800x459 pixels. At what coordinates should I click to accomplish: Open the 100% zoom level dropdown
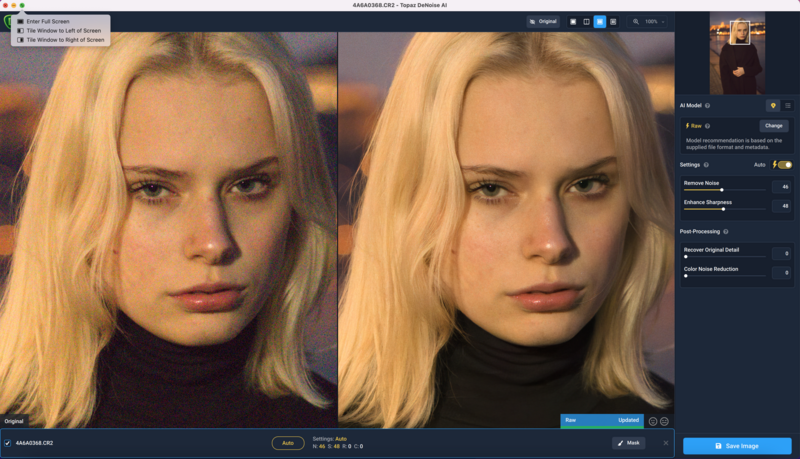(655, 21)
